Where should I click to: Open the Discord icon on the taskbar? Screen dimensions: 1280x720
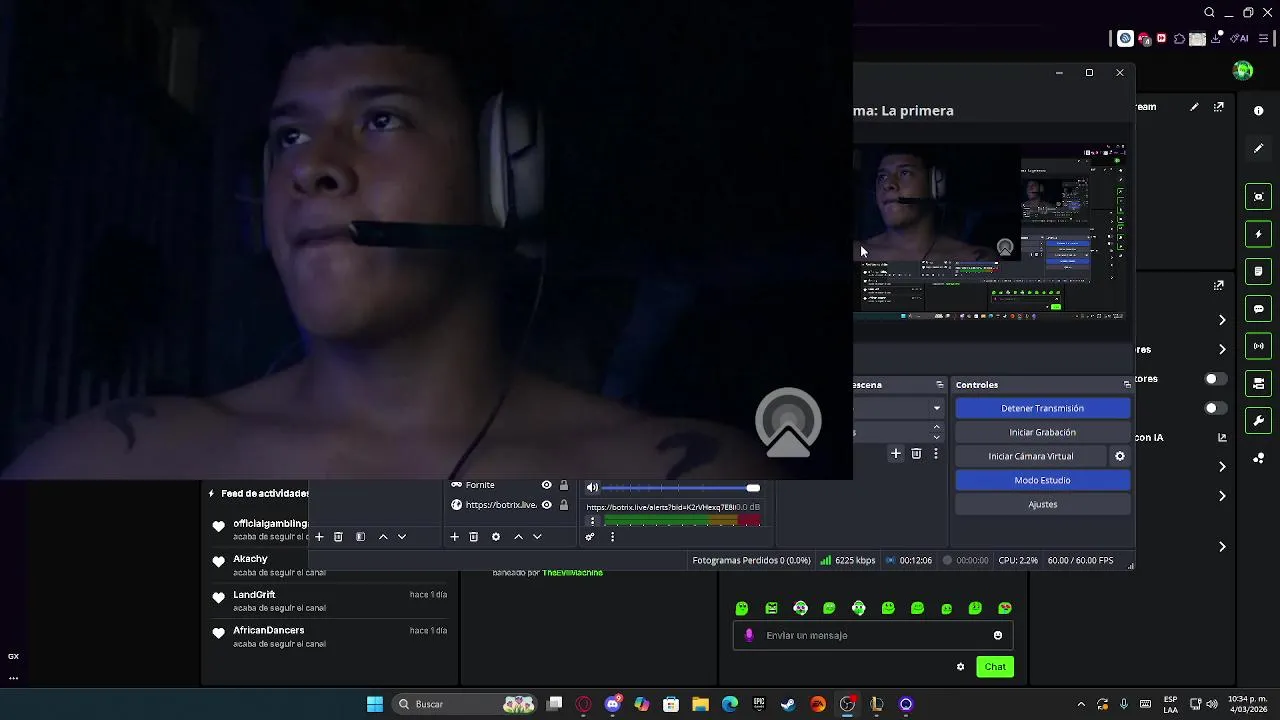coord(613,704)
